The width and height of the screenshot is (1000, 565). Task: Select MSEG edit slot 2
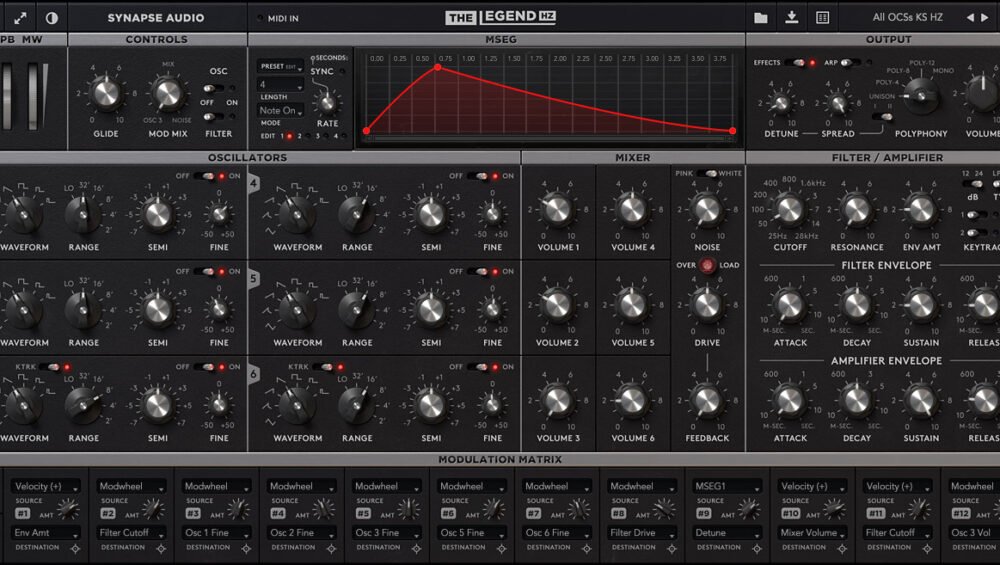pos(308,136)
